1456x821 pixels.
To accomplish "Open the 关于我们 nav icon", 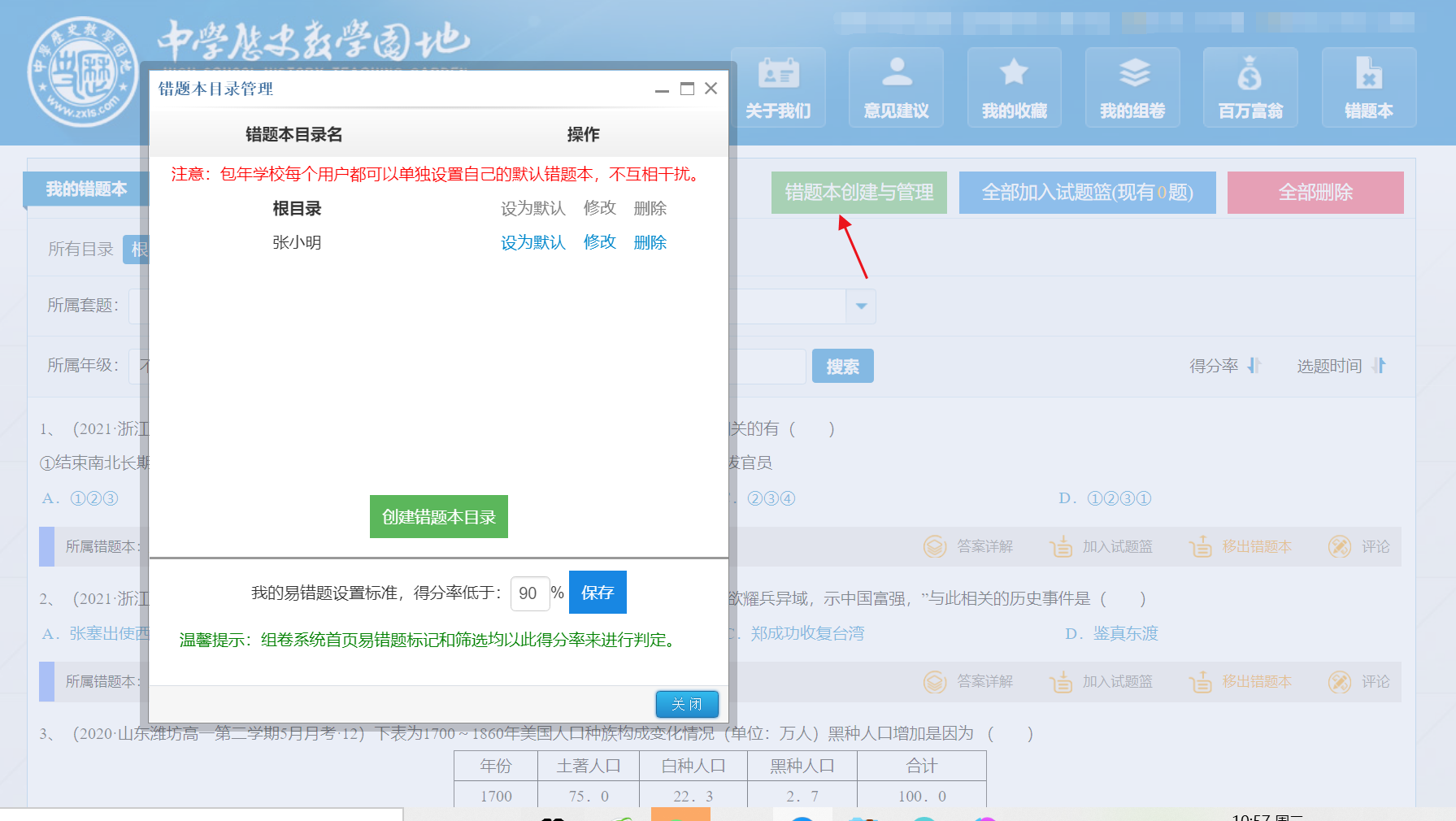I will pos(778,74).
